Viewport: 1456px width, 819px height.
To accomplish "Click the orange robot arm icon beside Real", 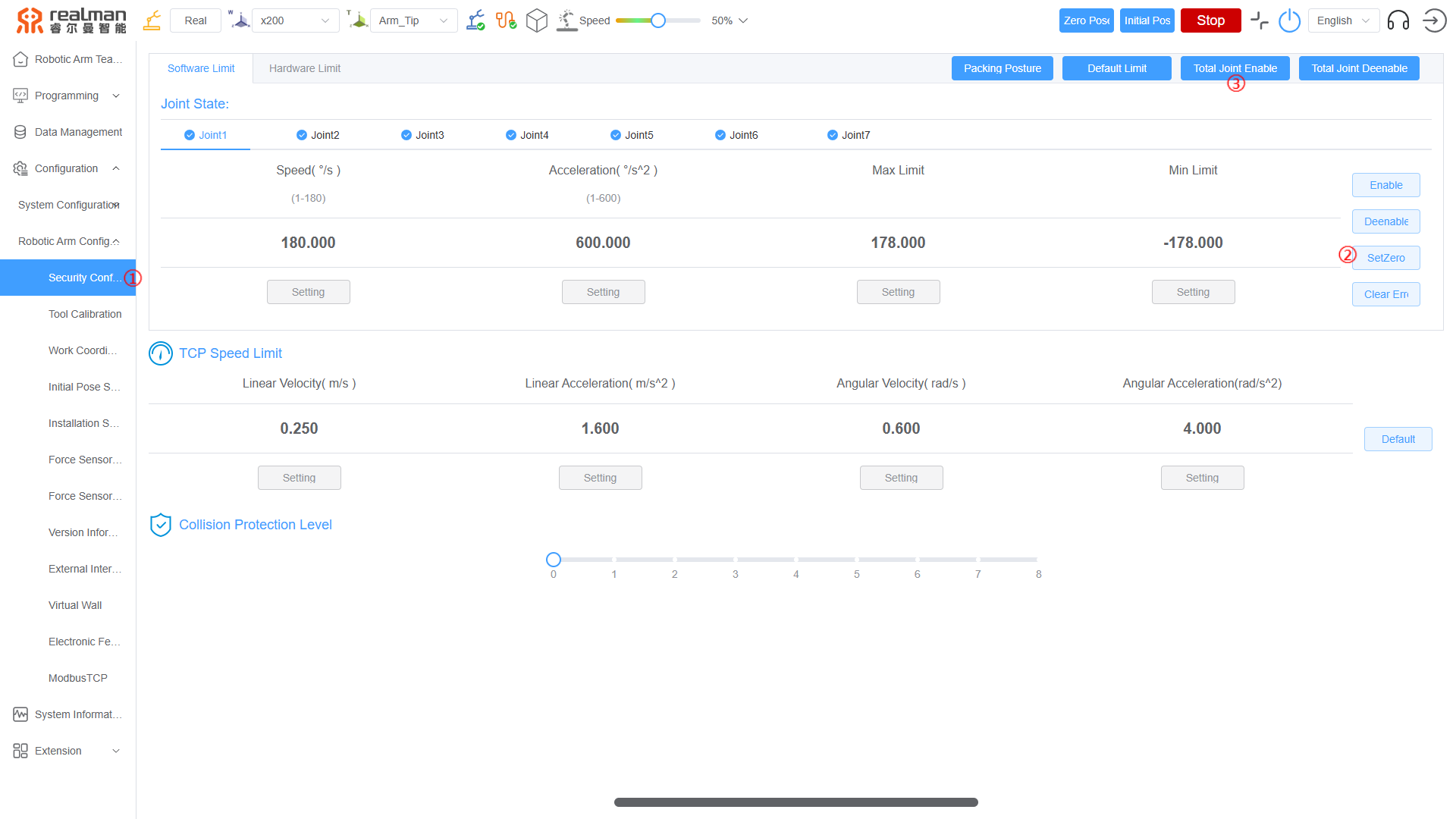I will click(x=152, y=20).
